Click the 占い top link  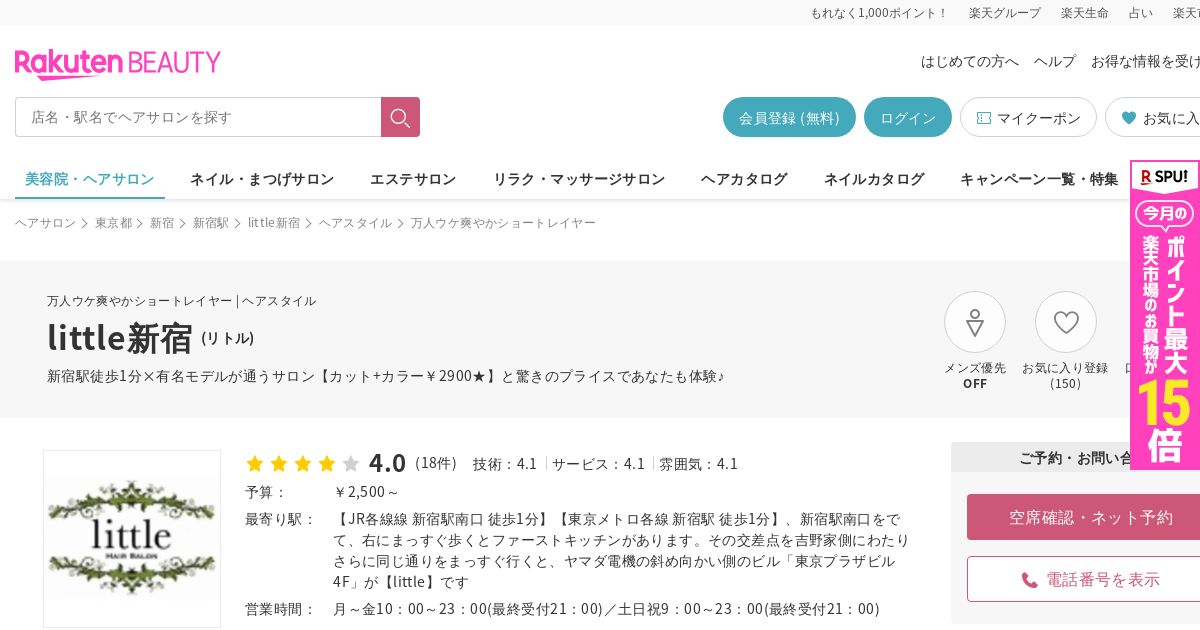pyautogui.click(x=1141, y=13)
